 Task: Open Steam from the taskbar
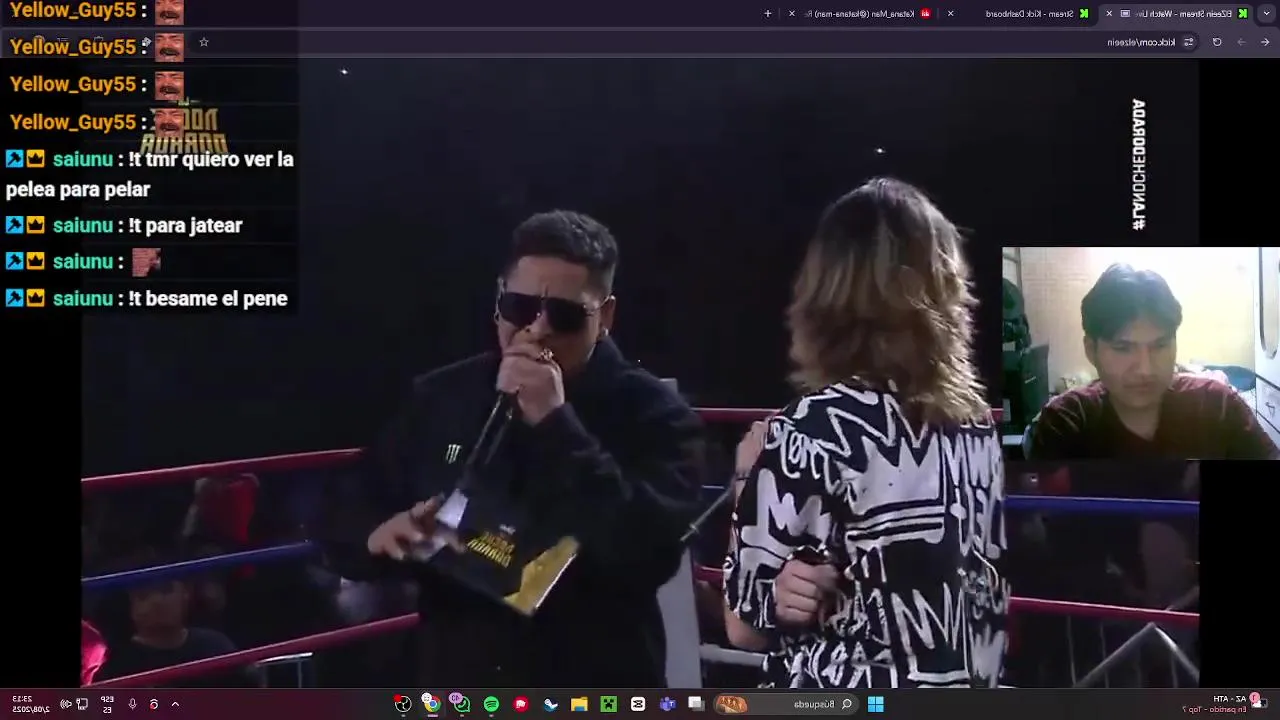pos(550,704)
